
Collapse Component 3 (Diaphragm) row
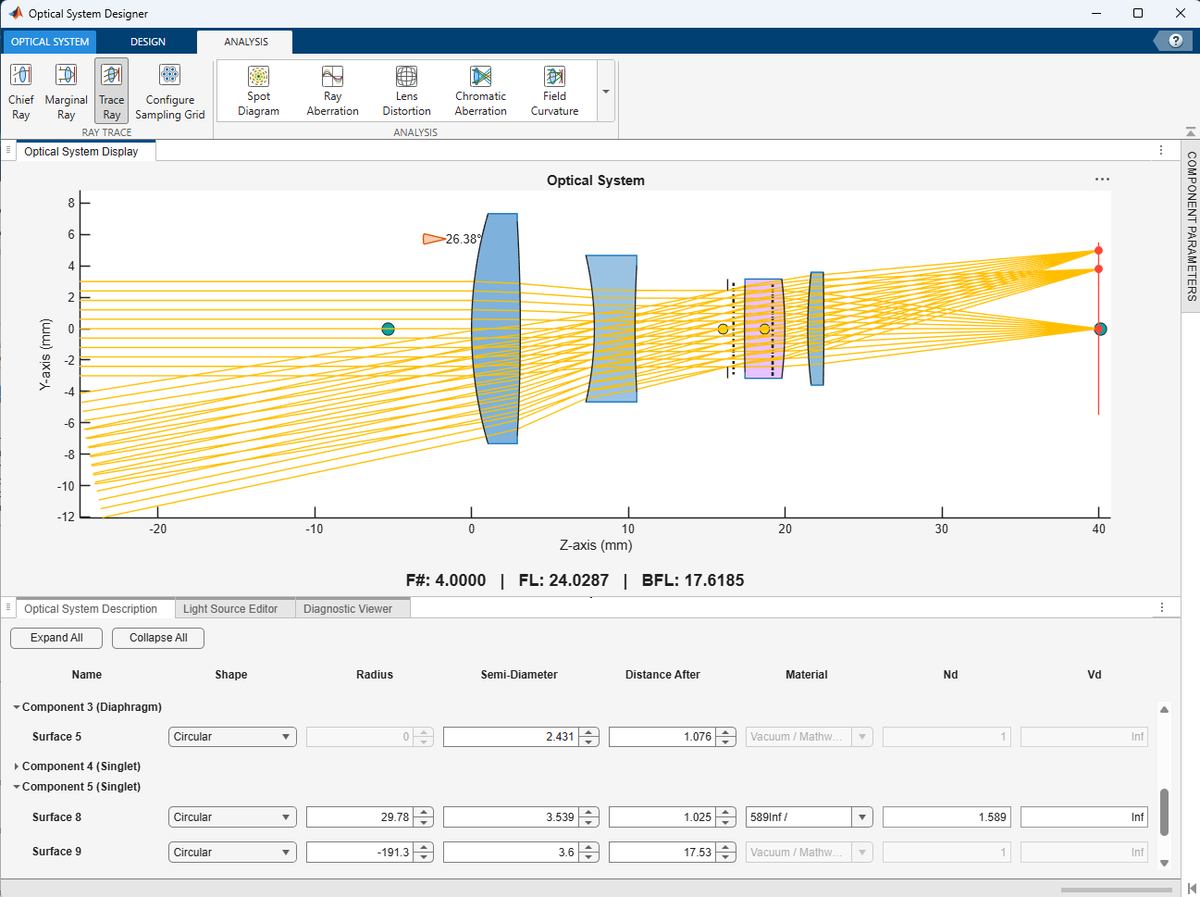point(16,707)
